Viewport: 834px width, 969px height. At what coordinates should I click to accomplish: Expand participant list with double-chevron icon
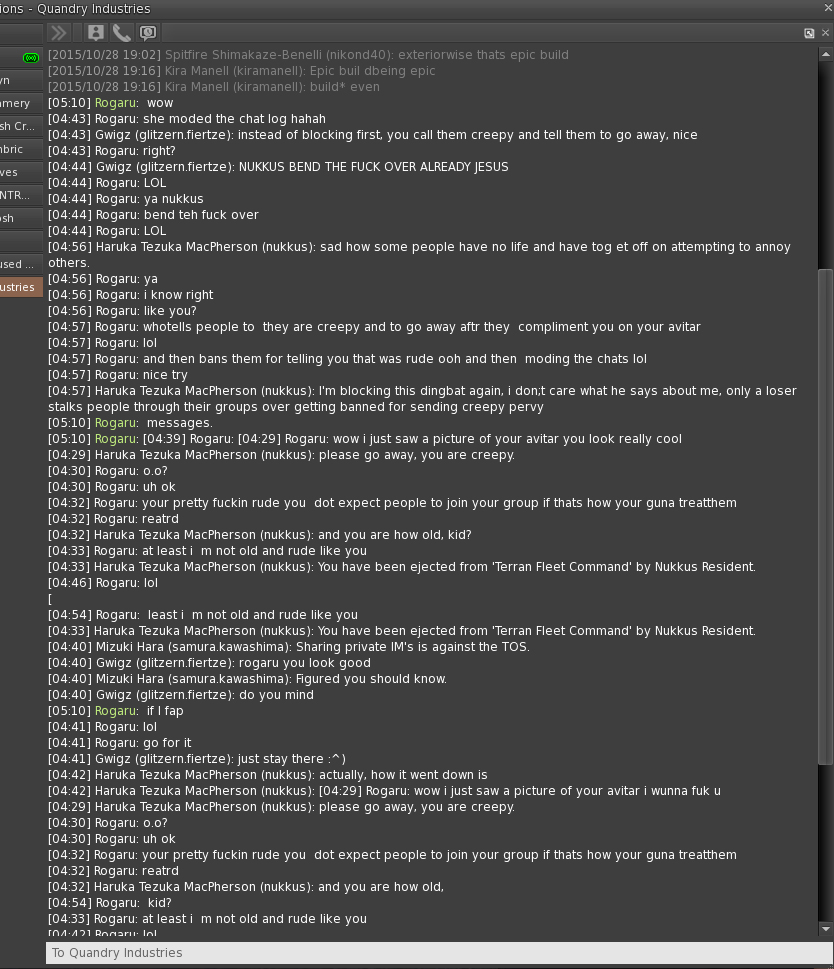tap(59, 33)
